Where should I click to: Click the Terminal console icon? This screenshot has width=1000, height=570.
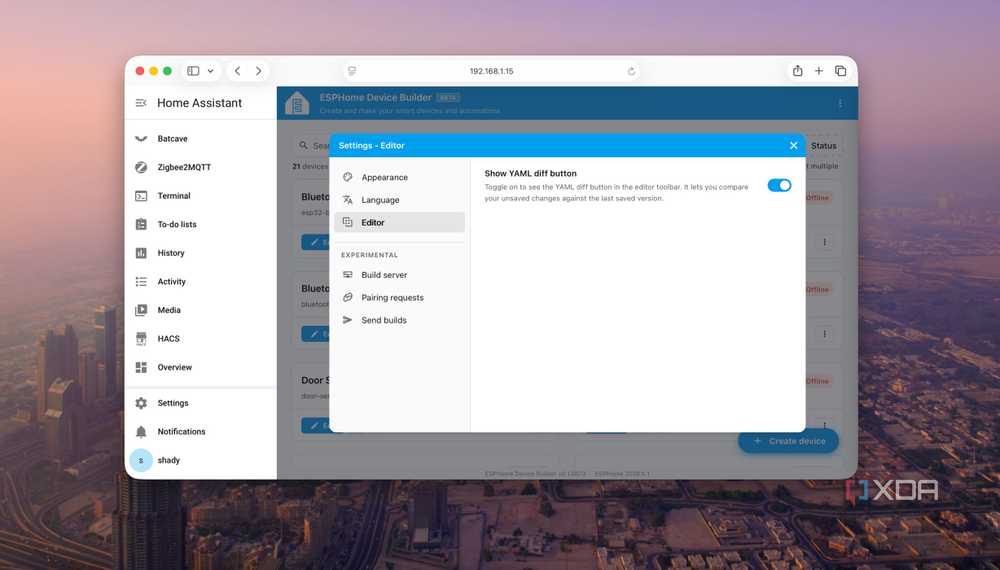click(141, 196)
